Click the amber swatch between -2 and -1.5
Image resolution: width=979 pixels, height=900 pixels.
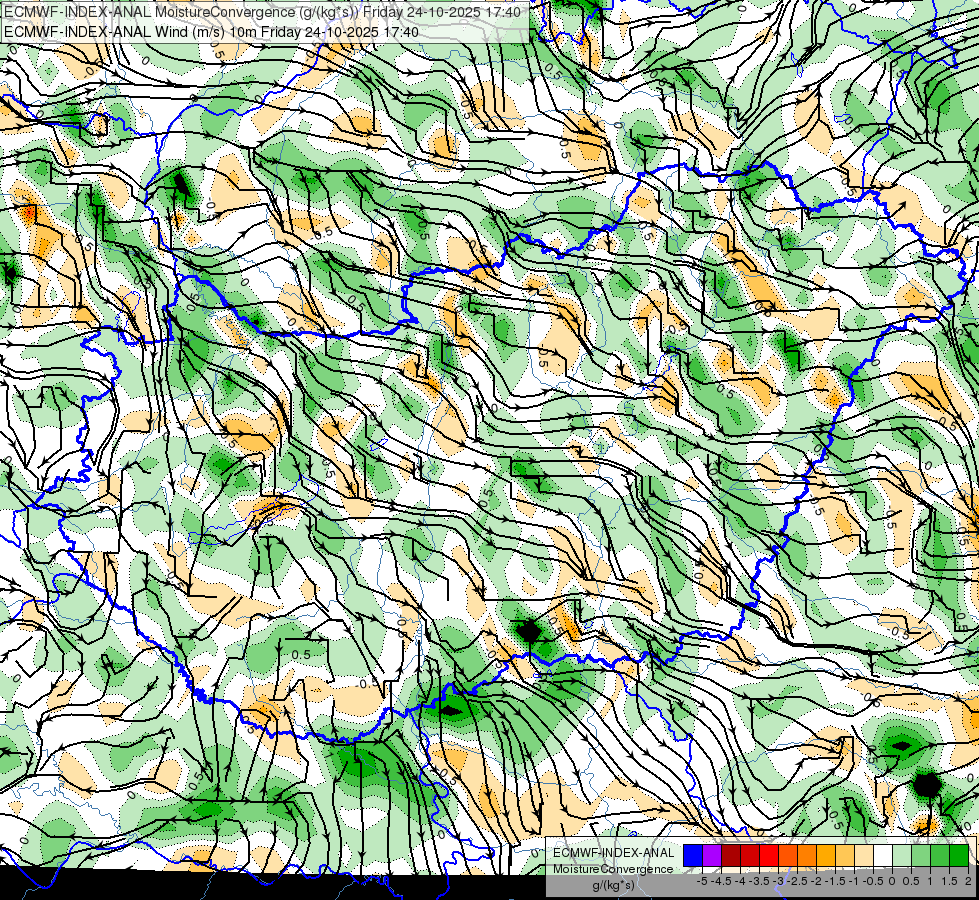coord(826,856)
